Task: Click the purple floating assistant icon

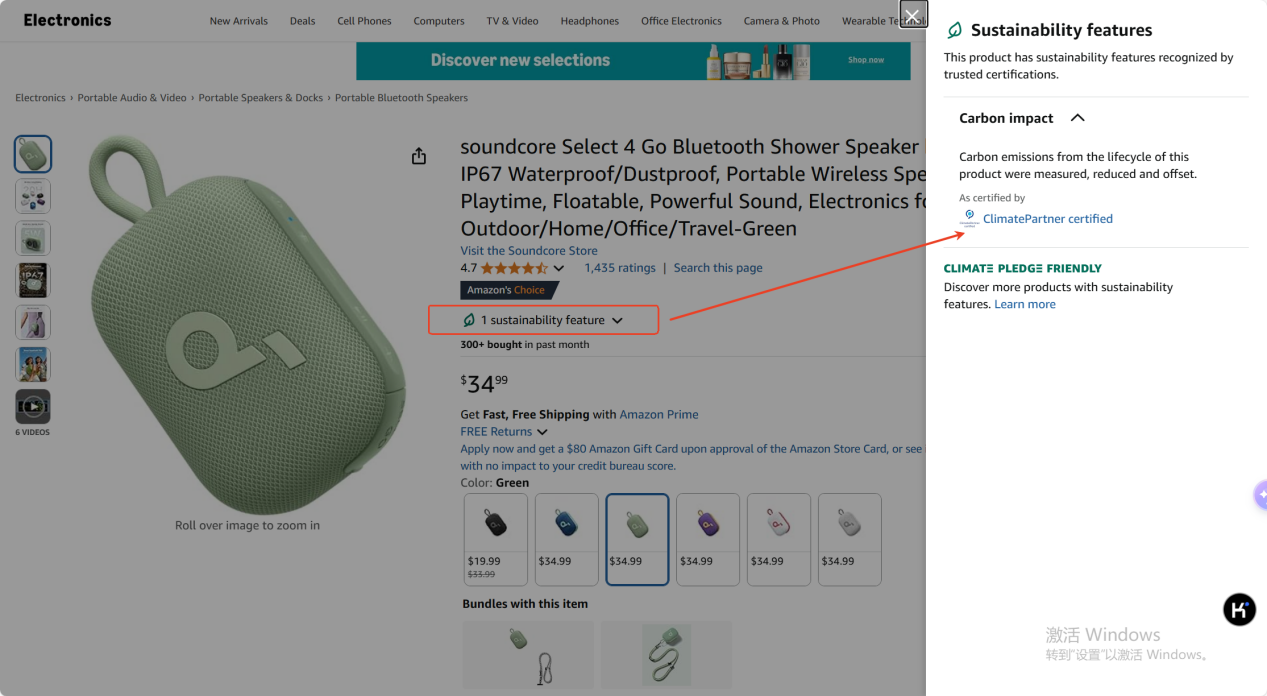Action: point(1260,495)
